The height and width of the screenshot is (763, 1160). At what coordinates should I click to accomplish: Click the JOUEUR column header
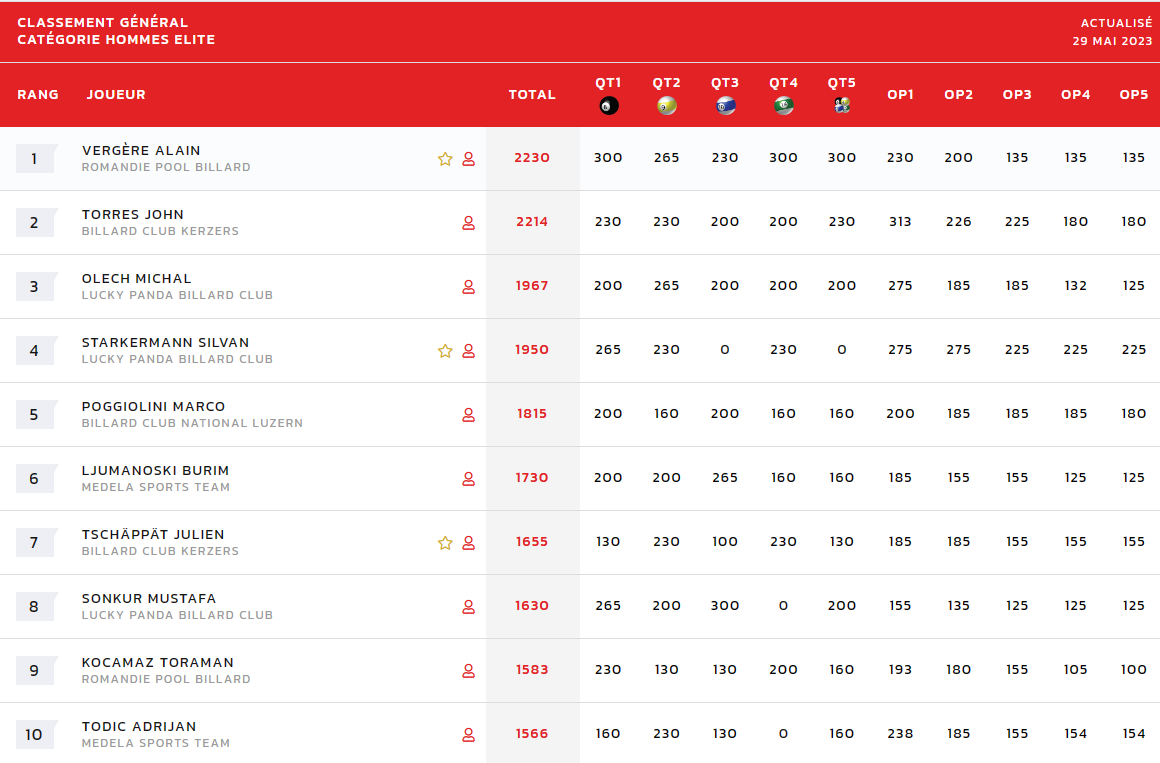click(116, 95)
